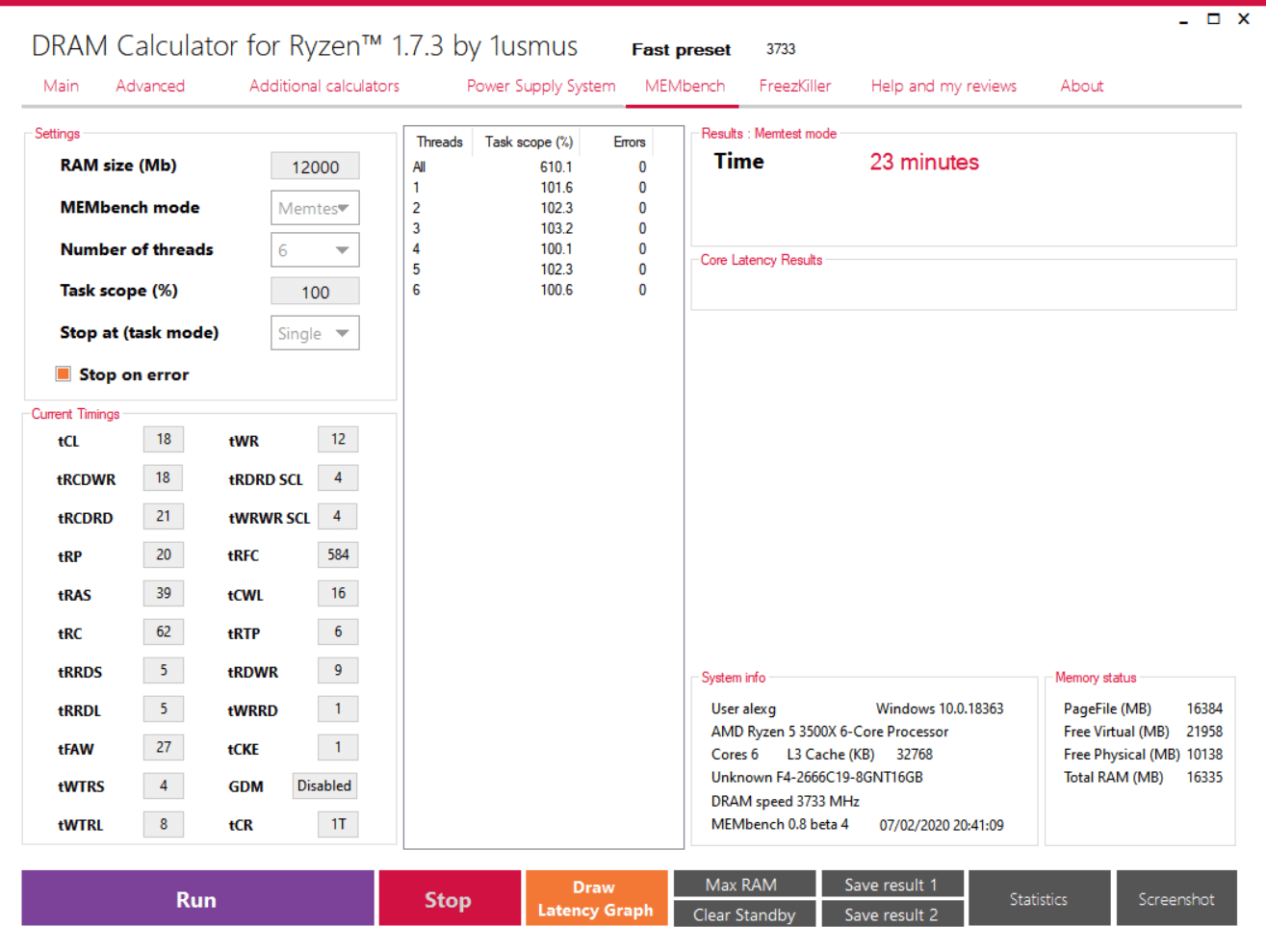This screenshot has width=1266, height=952.
Task: Click the tWRRD timing value box
Action: 338,708
